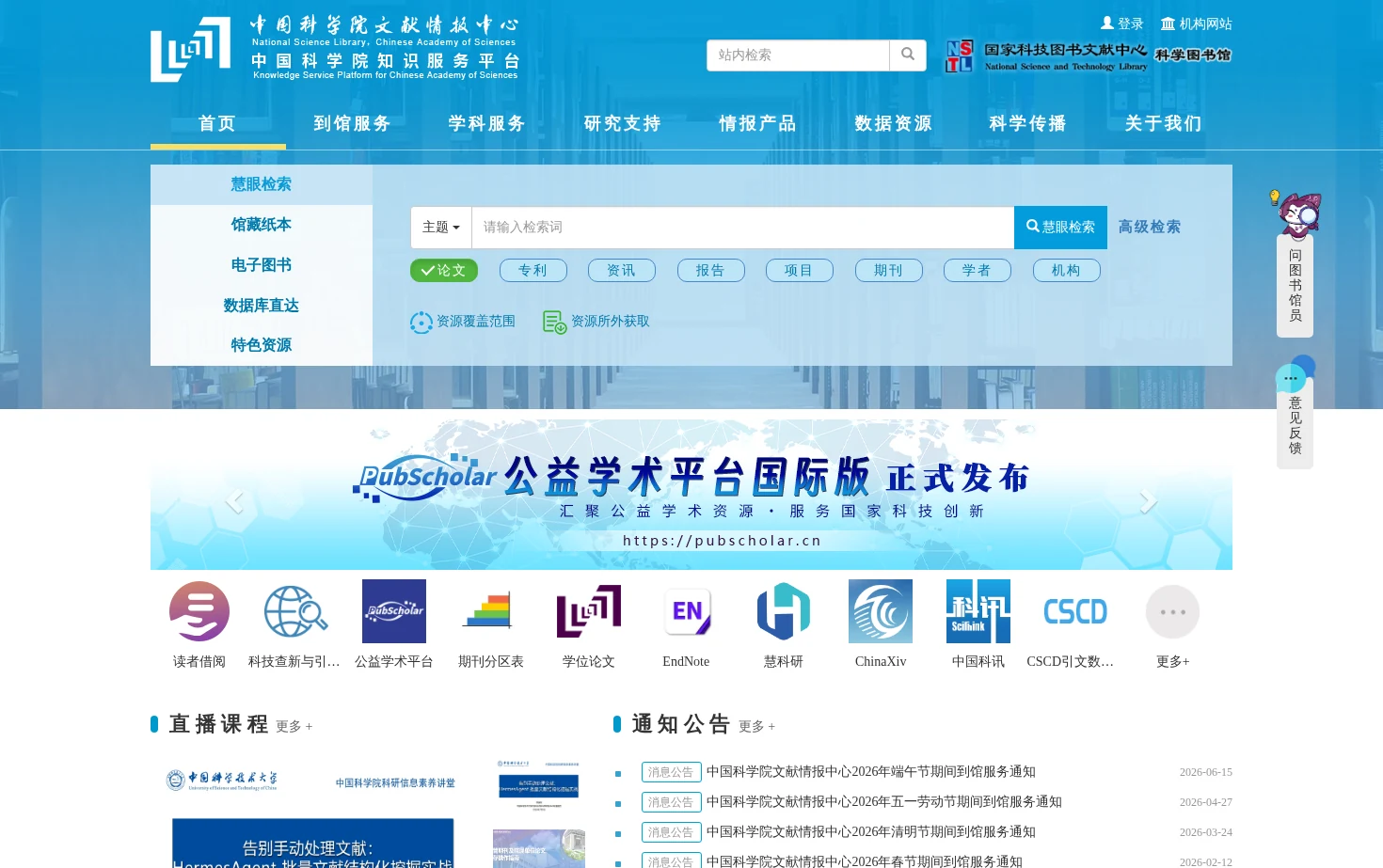The width and height of the screenshot is (1383, 868).
Task: Open the 2026年端午节期间到馆服务通知 notice
Action: (x=871, y=772)
